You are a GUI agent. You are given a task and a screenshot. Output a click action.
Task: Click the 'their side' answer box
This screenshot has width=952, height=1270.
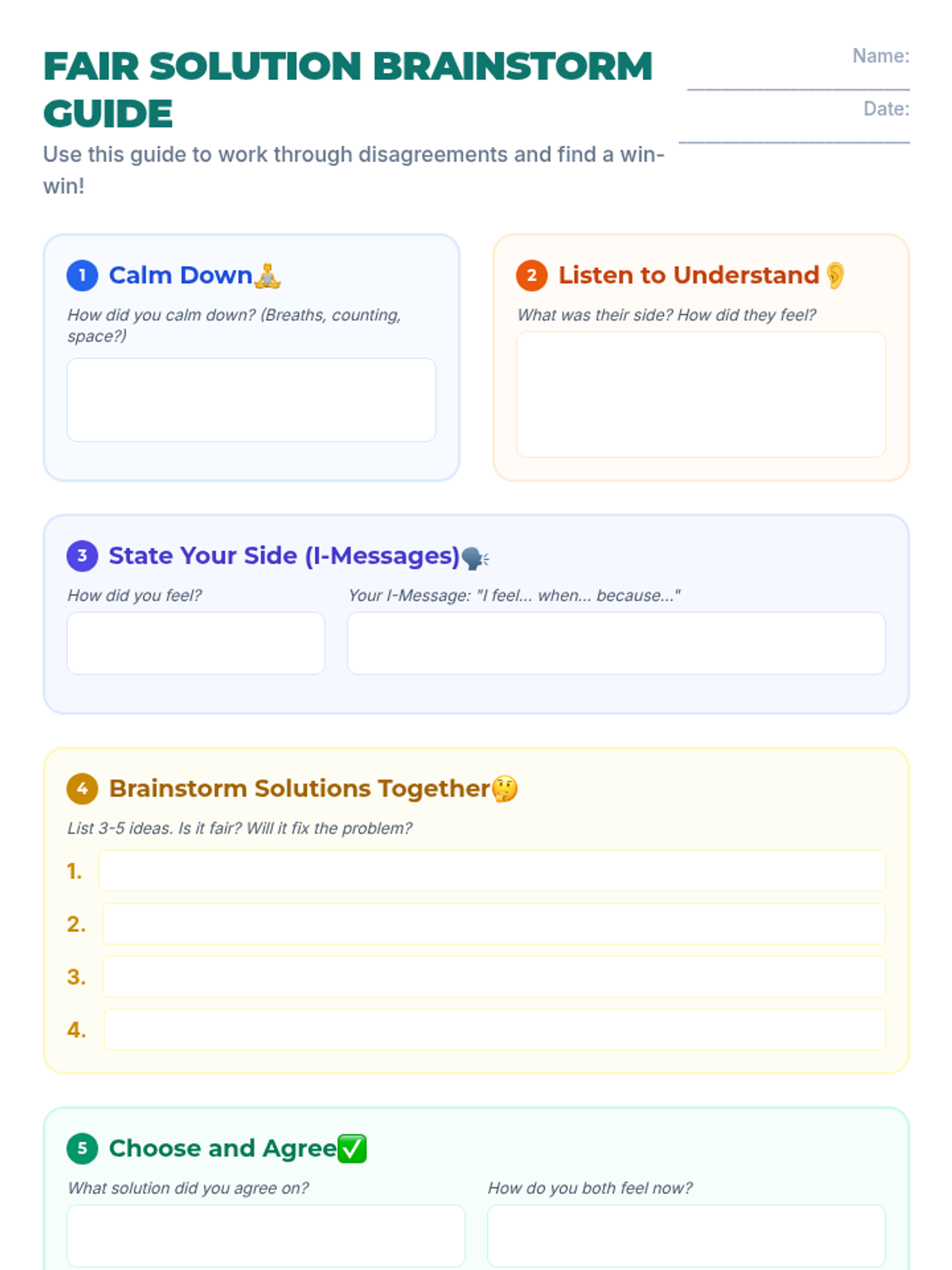tap(701, 394)
